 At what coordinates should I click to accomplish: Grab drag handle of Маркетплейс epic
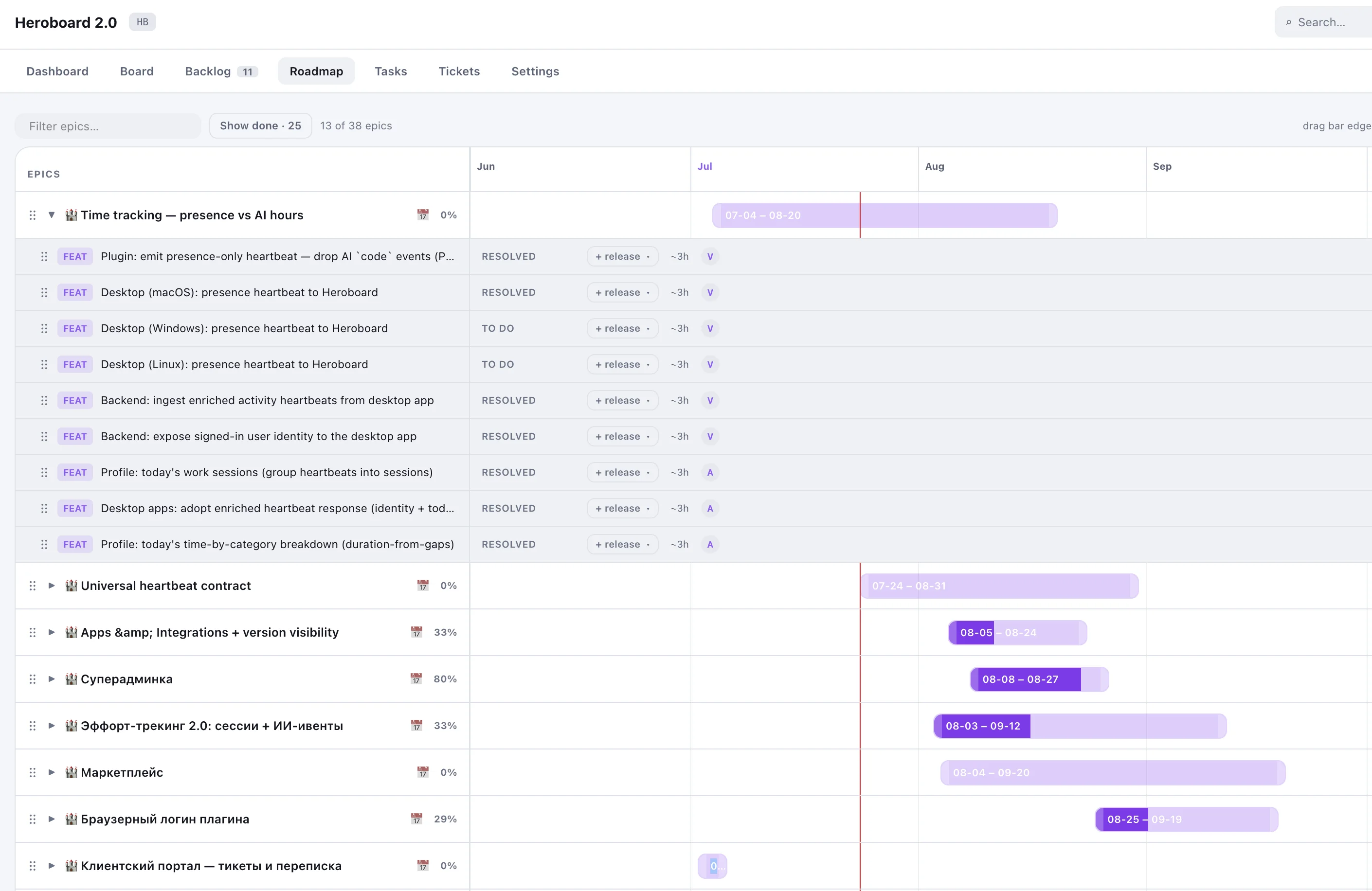(x=33, y=772)
